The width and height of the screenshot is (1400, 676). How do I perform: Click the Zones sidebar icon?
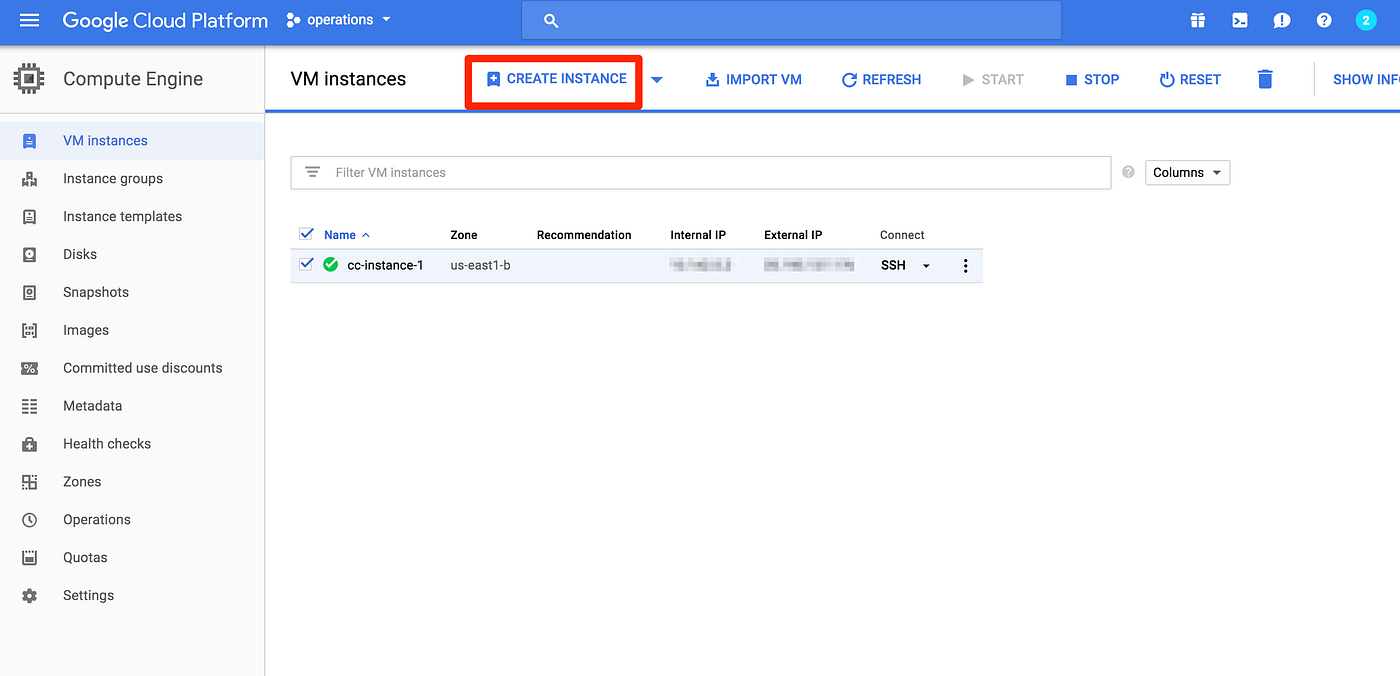[x=29, y=482]
